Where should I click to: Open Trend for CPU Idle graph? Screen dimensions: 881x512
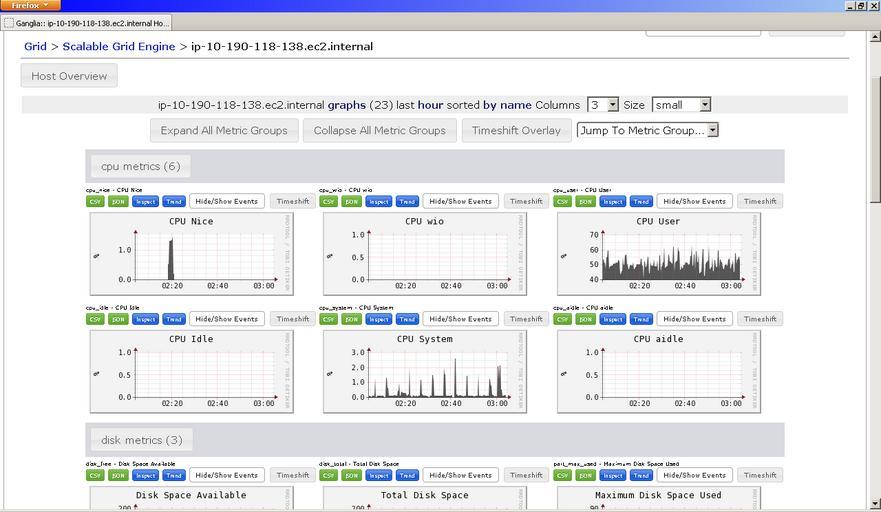[174, 319]
